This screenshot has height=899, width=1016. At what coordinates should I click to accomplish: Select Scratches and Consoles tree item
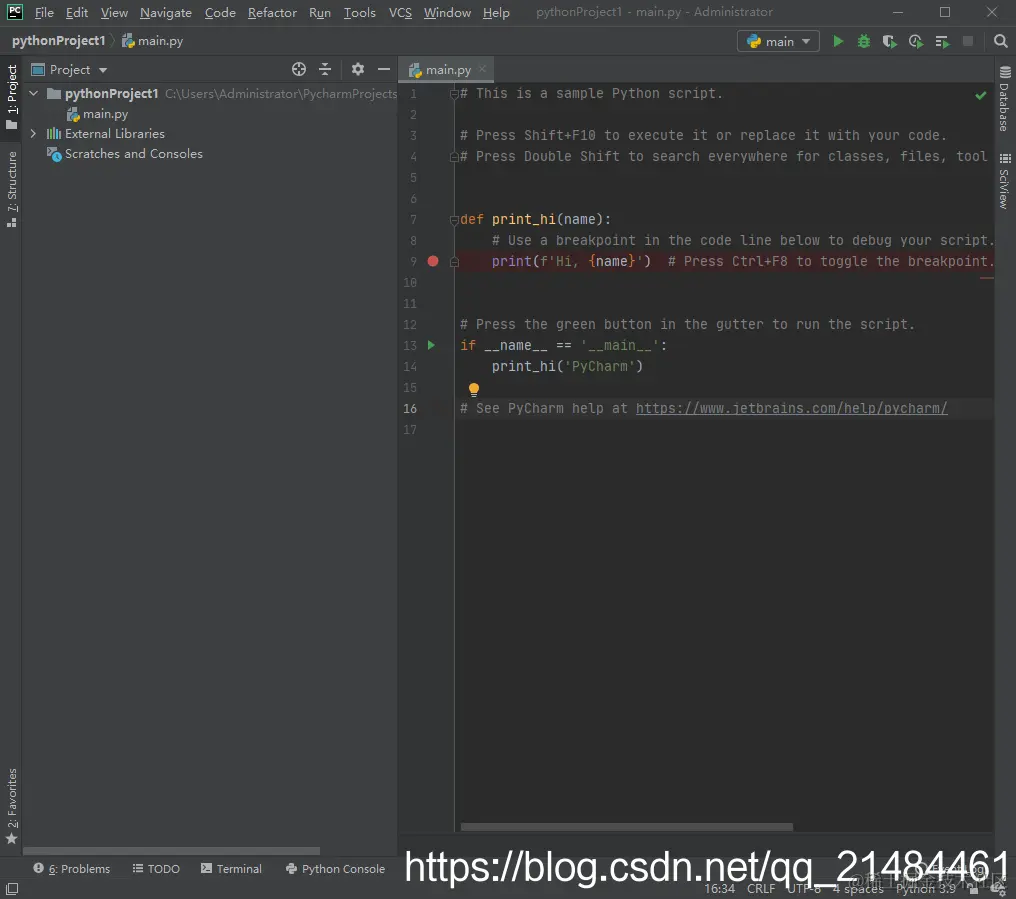pos(125,154)
